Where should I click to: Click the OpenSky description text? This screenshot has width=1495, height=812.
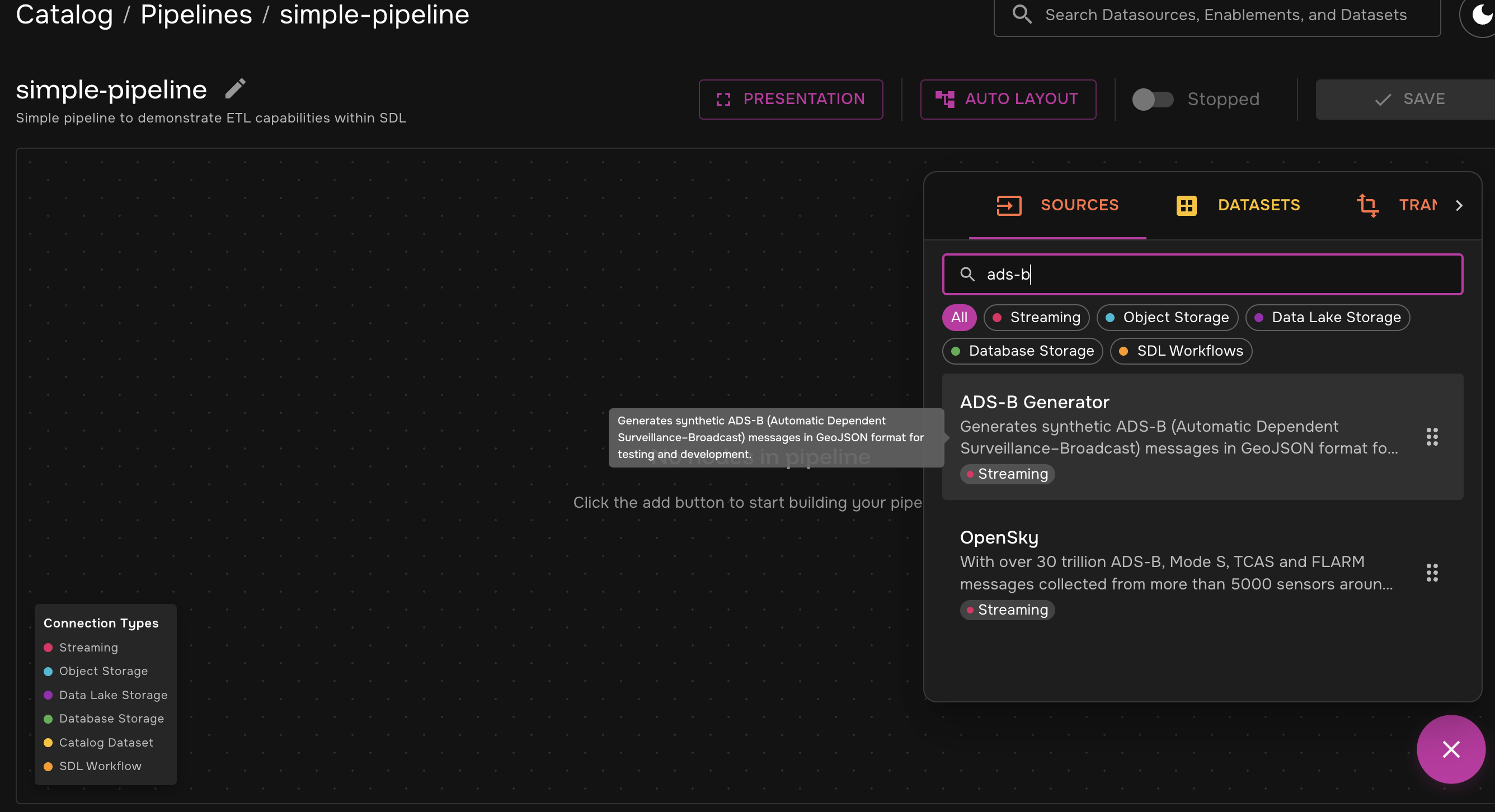point(1176,573)
